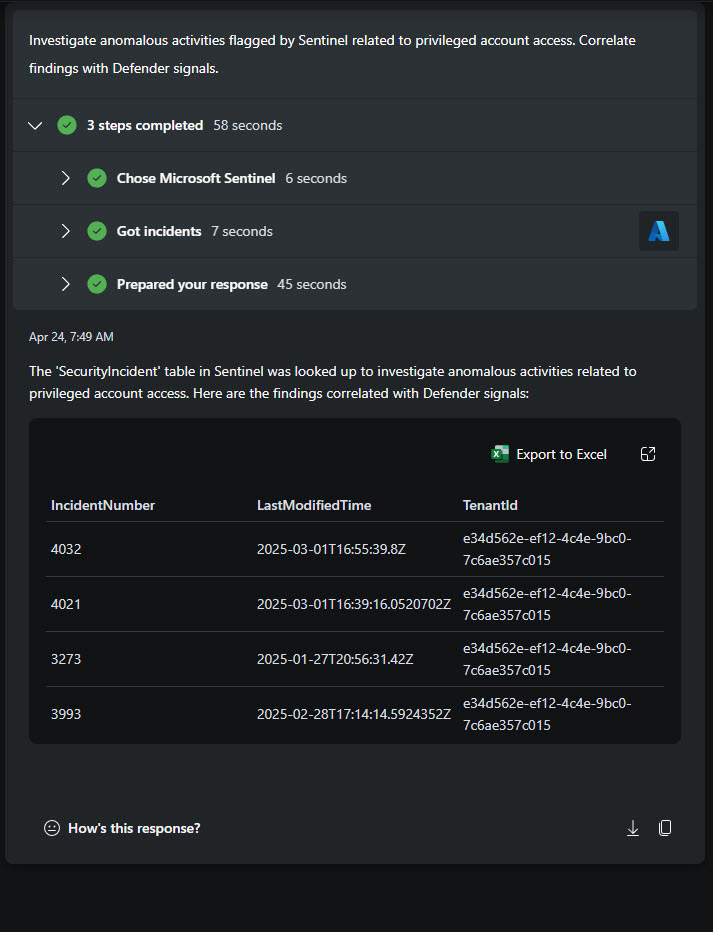Click the green check next to 3 steps completed

coord(67,125)
